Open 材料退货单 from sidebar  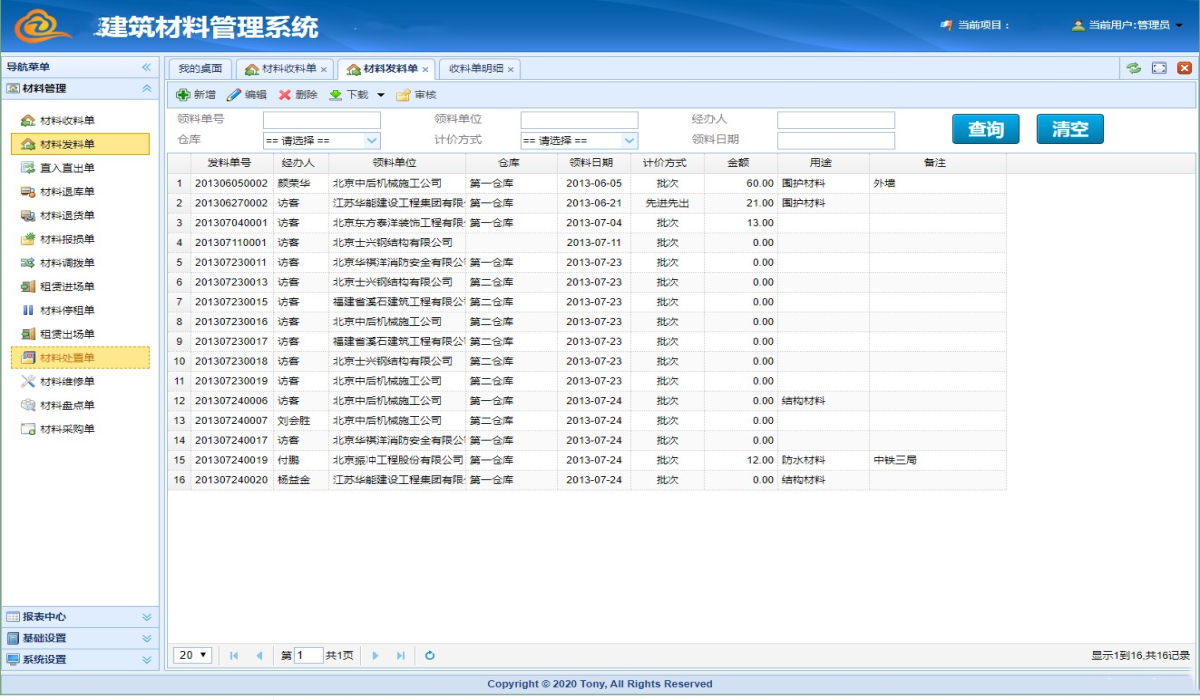(67, 216)
